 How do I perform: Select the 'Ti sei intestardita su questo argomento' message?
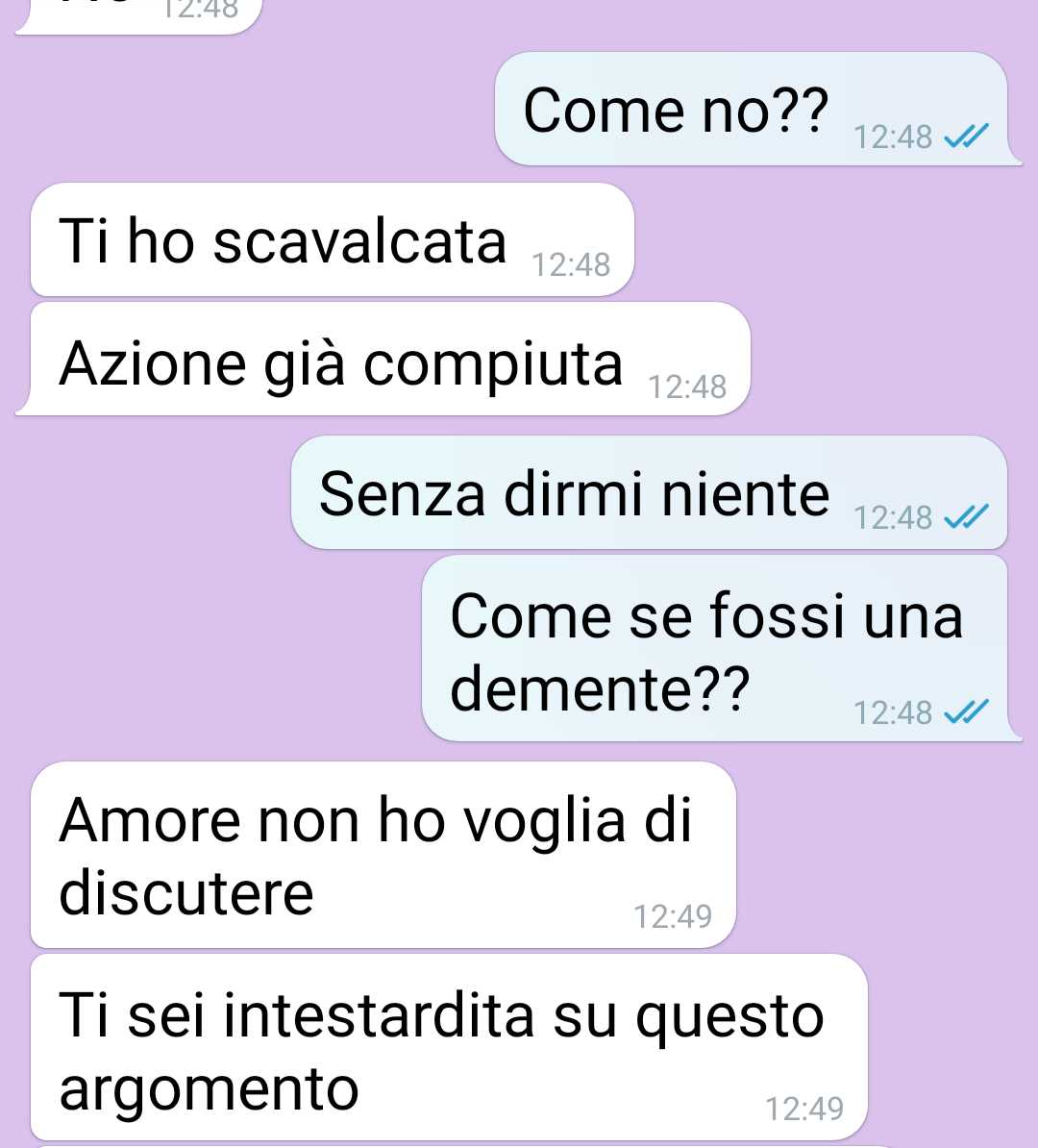[x=450, y=1047]
